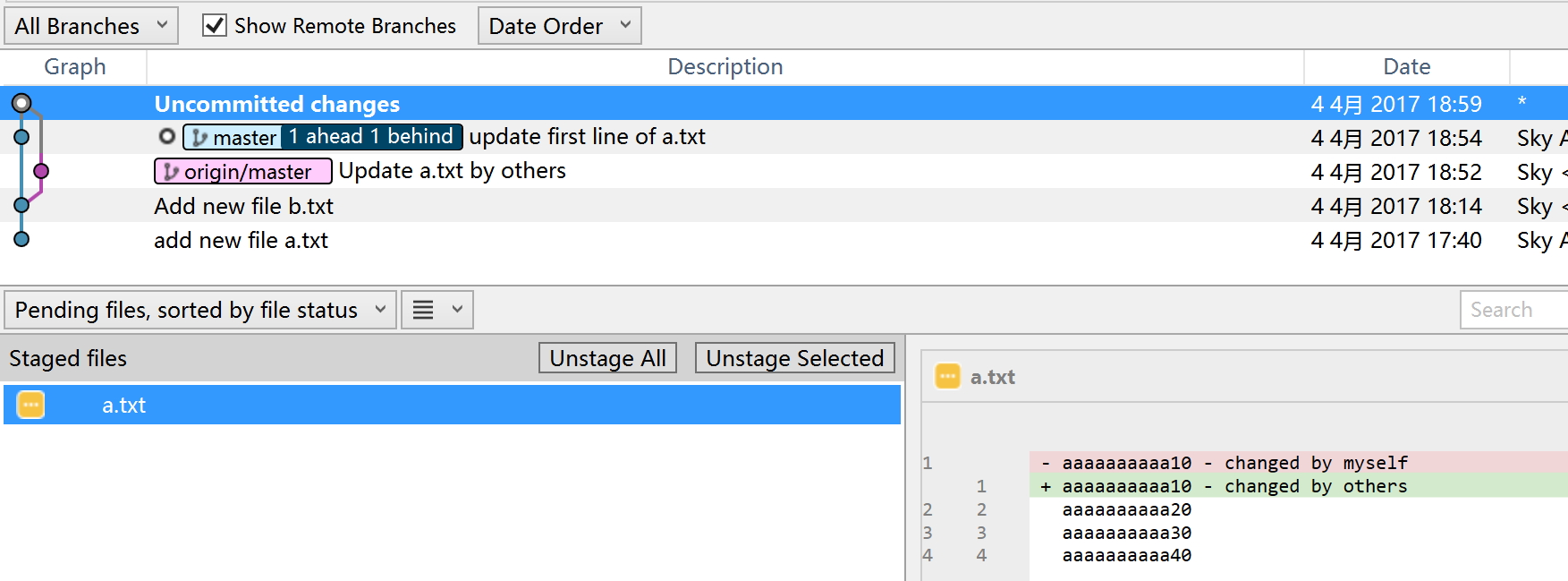
Task: Click the current HEAD circle indicator beside master
Action: tap(166, 137)
